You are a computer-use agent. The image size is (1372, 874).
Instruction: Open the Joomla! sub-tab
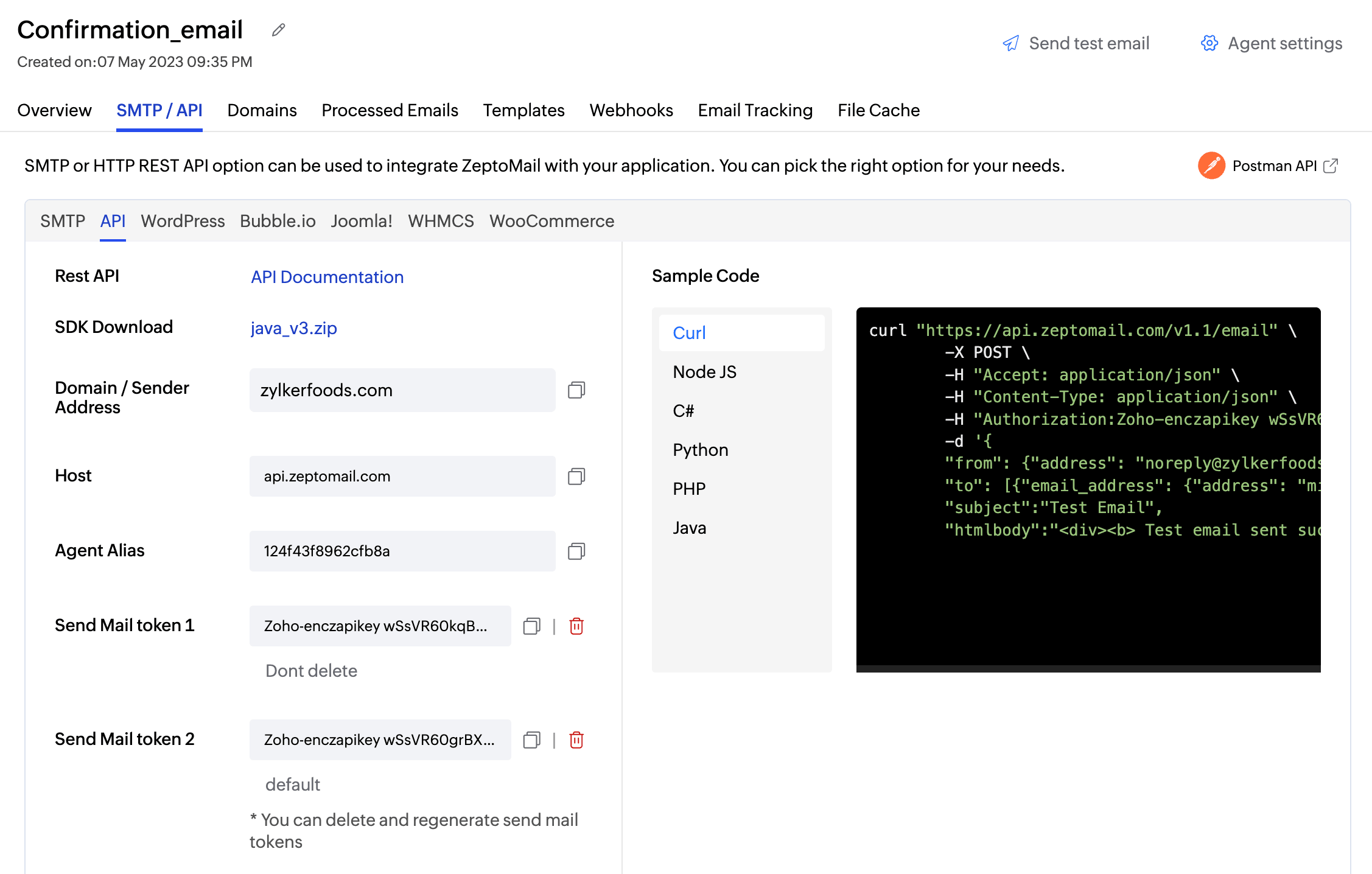362,221
